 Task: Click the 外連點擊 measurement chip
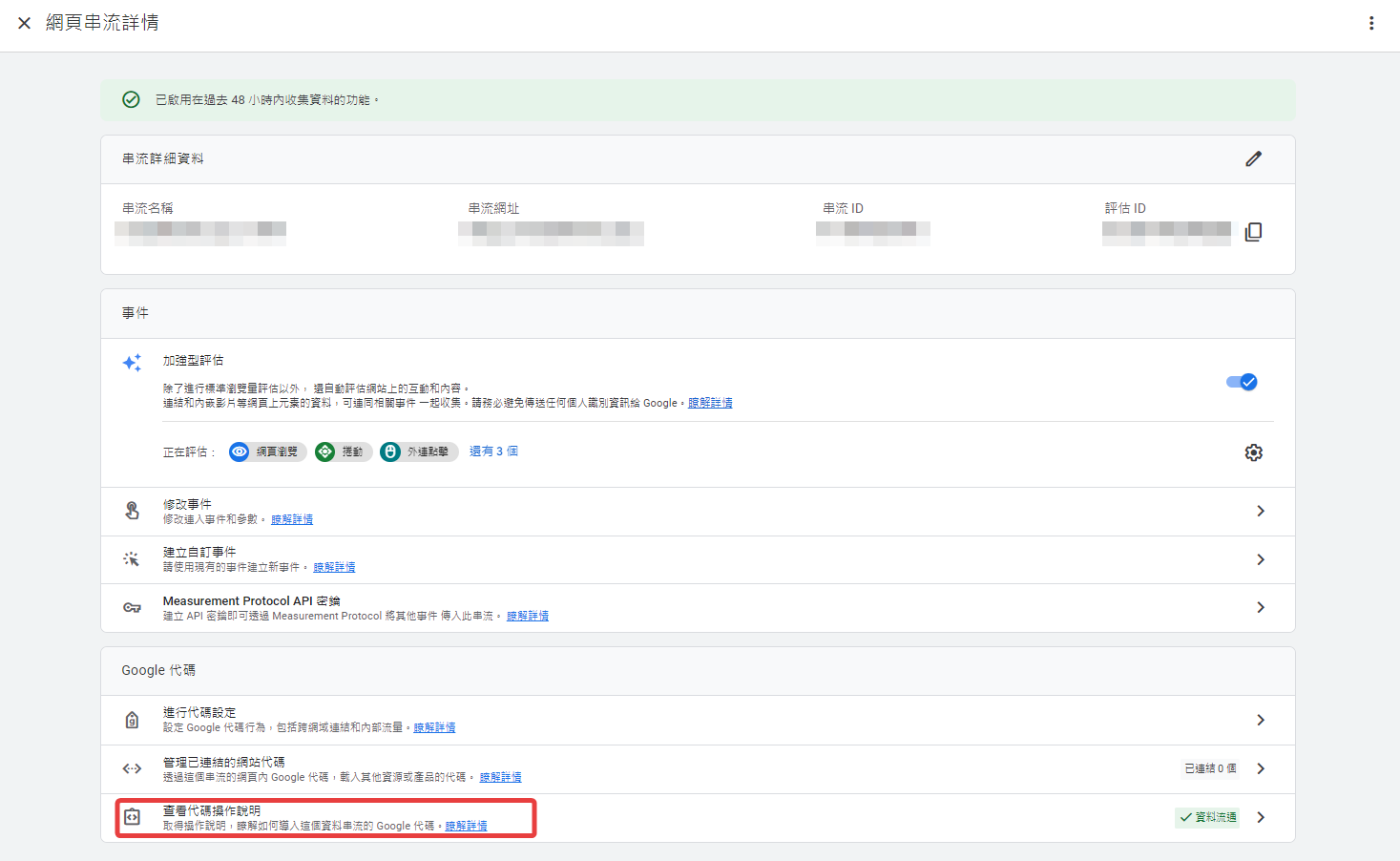(419, 451)
